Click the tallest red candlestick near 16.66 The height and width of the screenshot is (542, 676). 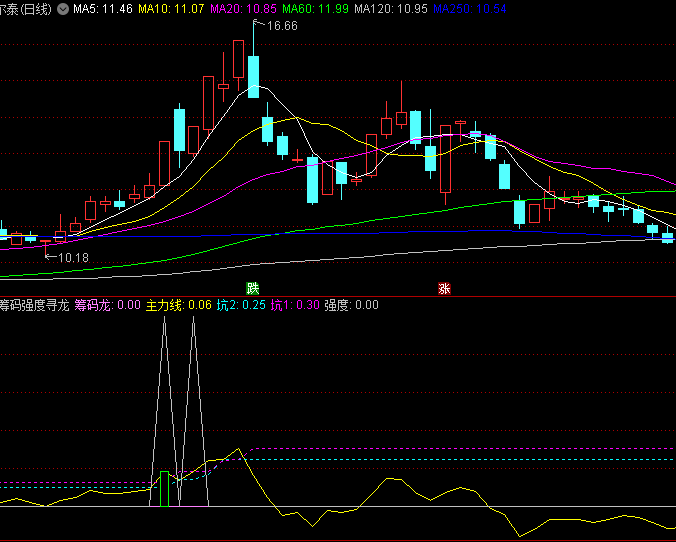click(x=239, y=59)
